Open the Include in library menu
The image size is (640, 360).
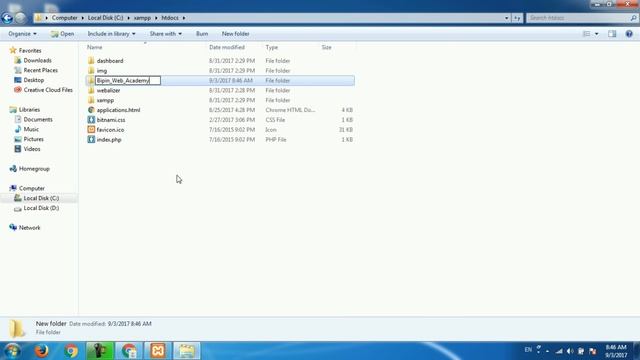(111, 34)
